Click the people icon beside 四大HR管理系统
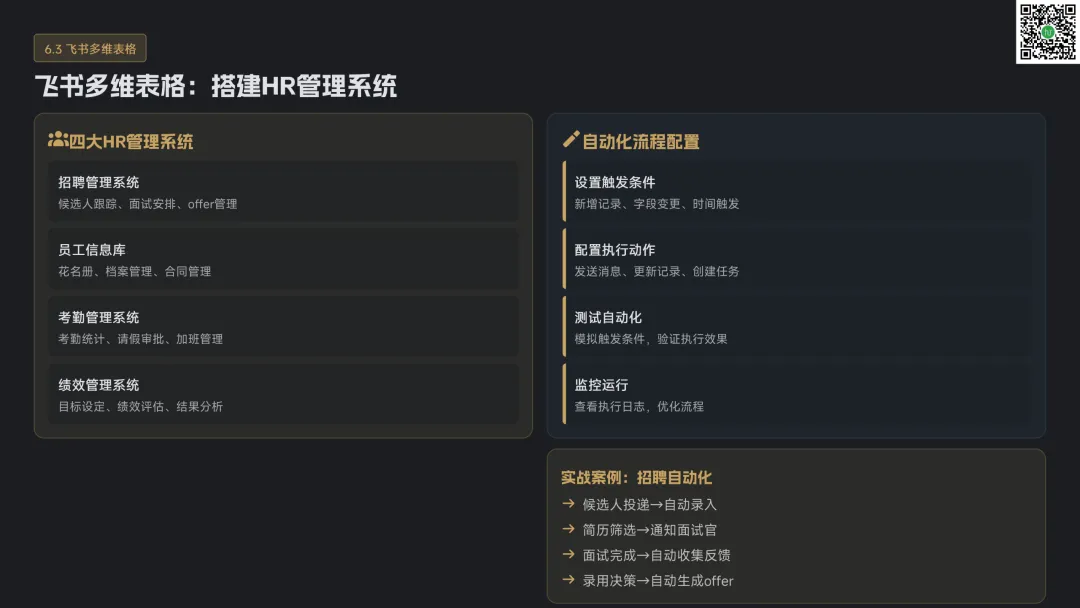1080x608 pixels. coord(58,141)
